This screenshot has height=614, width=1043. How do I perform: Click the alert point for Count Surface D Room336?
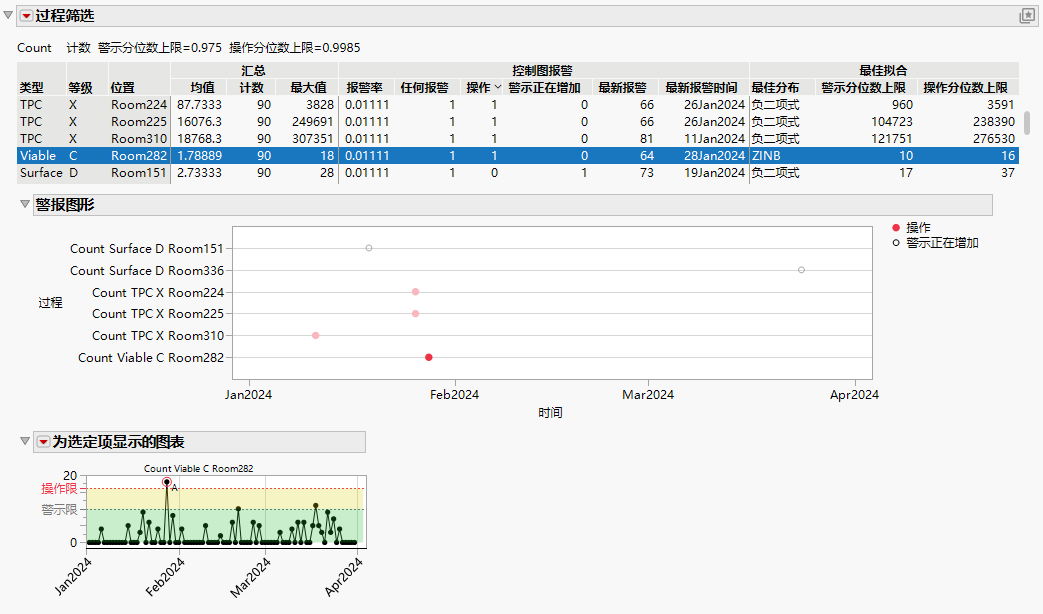tap(802, 270)
